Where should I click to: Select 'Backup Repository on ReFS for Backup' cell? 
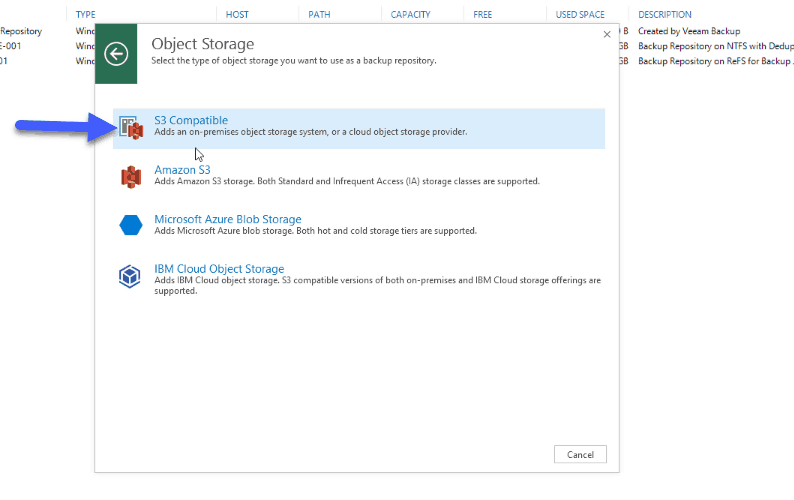coord(716,61)
